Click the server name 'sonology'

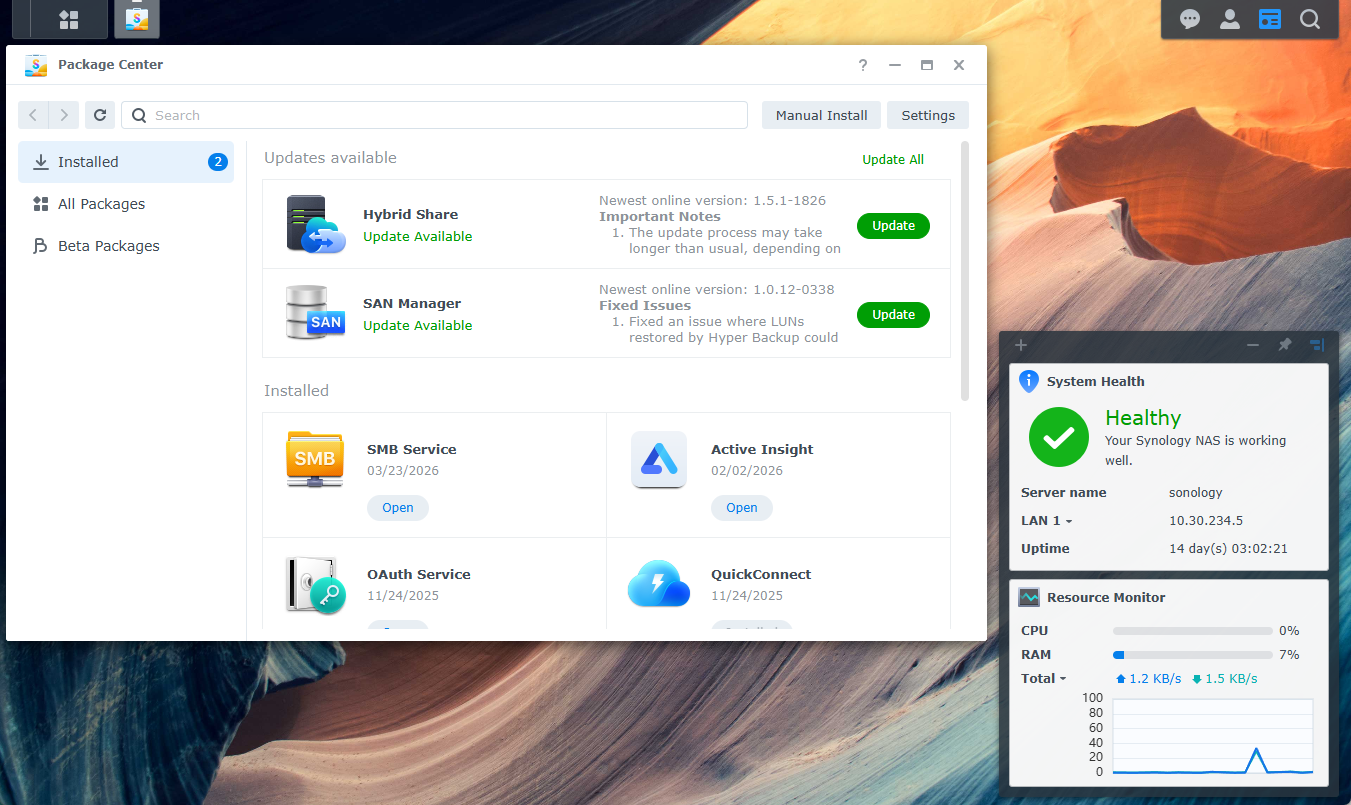click(x=1196, y=493)
